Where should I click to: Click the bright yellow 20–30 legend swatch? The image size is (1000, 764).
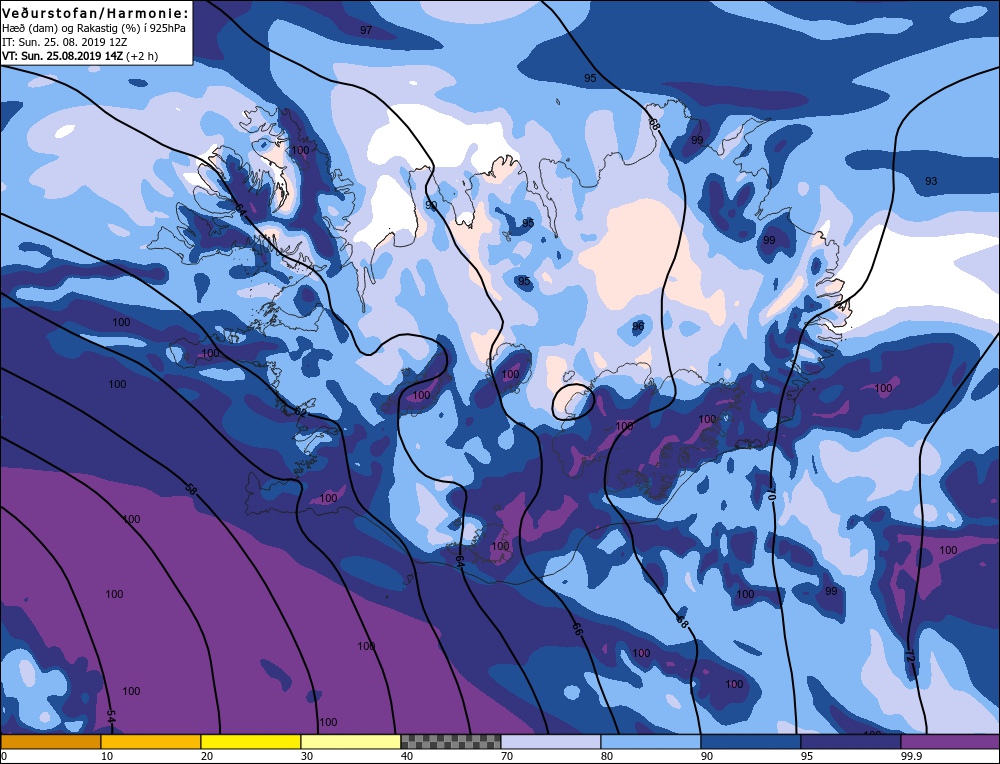[251, 741]
